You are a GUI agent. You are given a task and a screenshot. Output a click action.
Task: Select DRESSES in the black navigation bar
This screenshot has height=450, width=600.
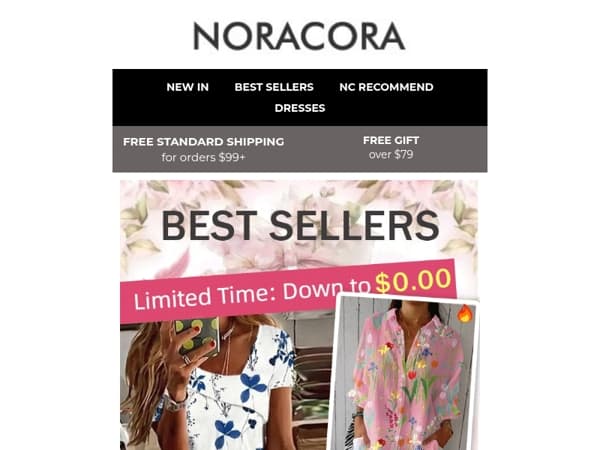coord(300,108)
